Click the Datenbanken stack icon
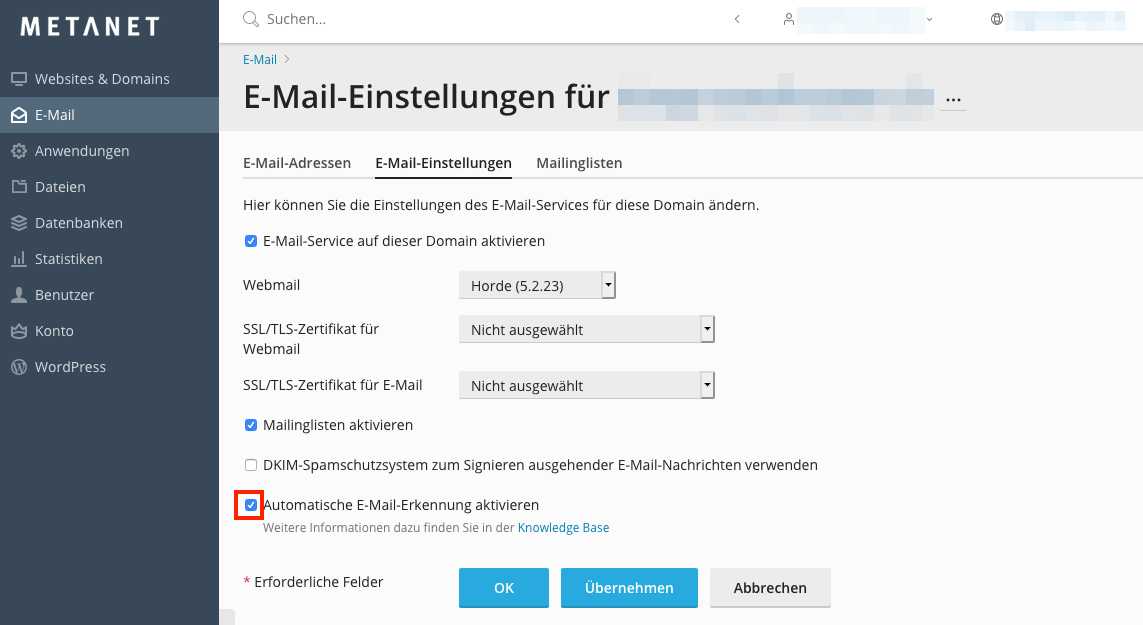Image resolution: width=1143 pixels, height=625 pixels. [x=18, y=223]
